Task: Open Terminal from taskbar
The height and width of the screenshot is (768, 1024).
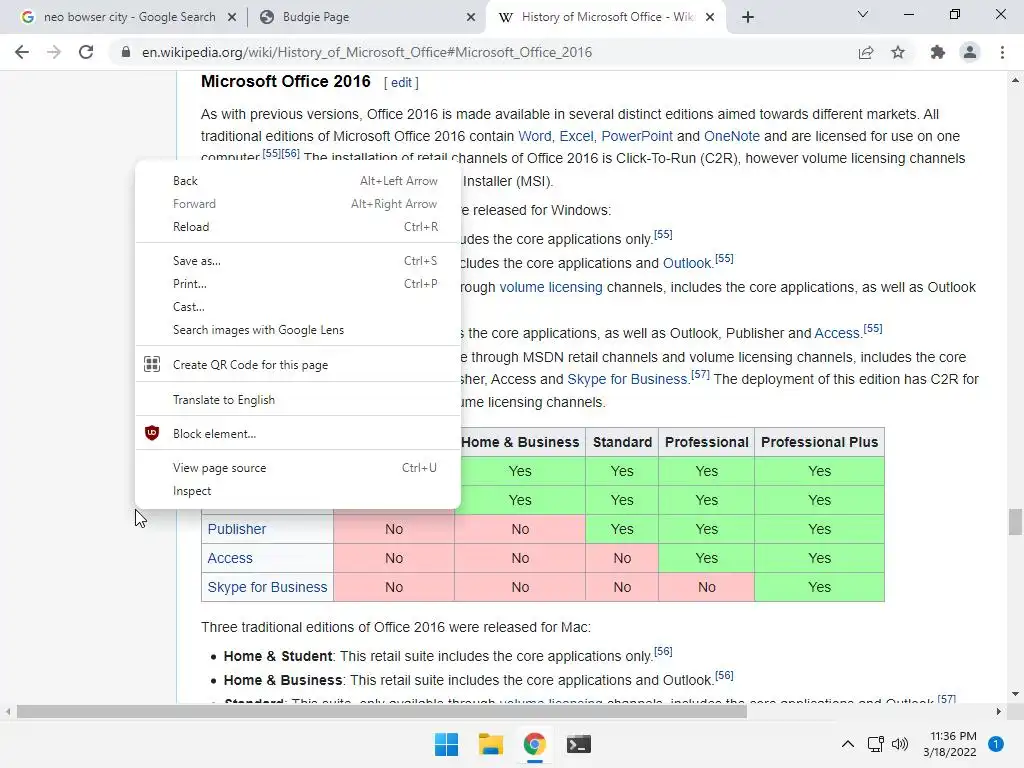Action: [x=579, y=744]
